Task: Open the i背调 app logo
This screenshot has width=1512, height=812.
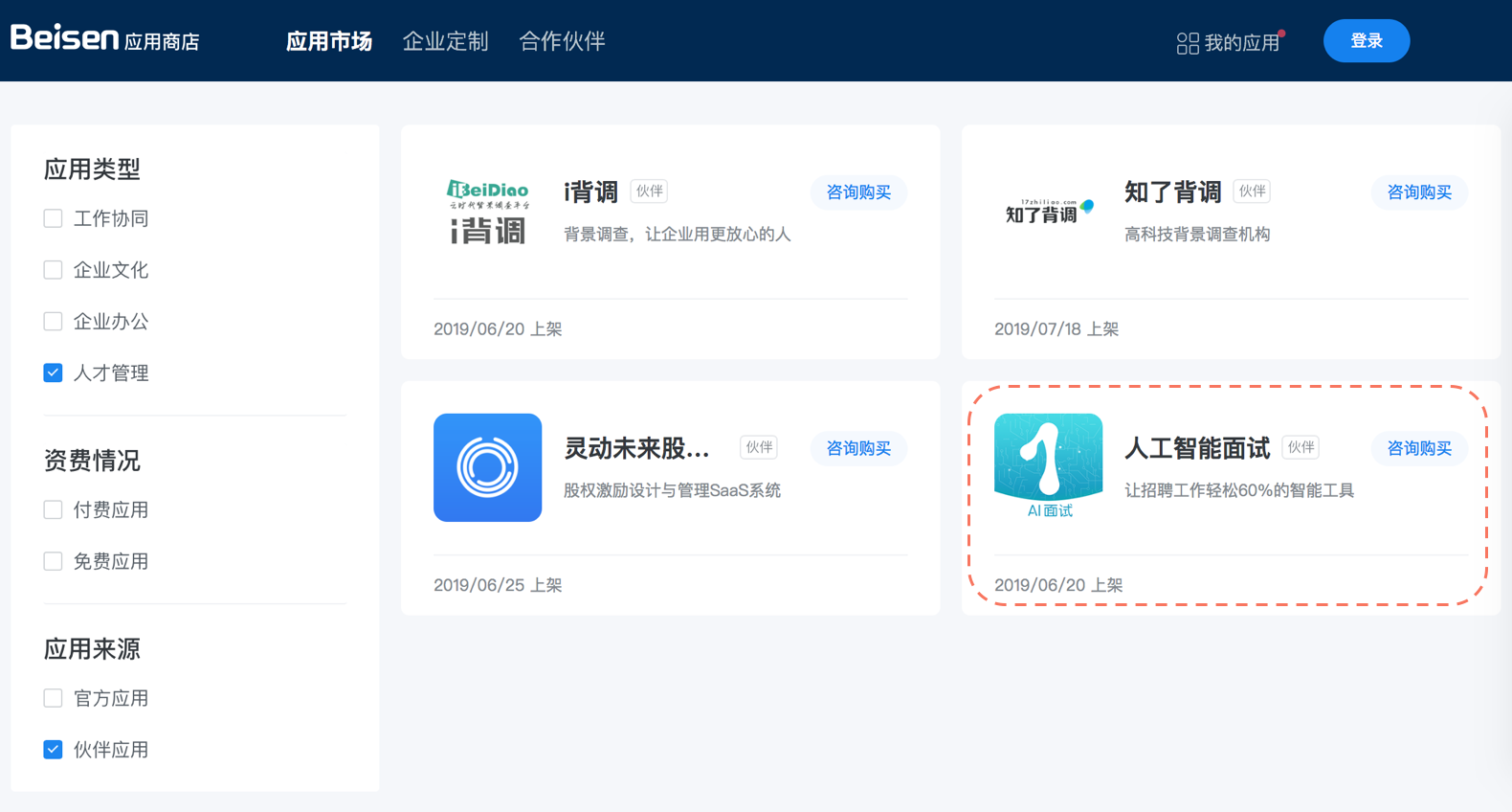Action: coord(488,212)
